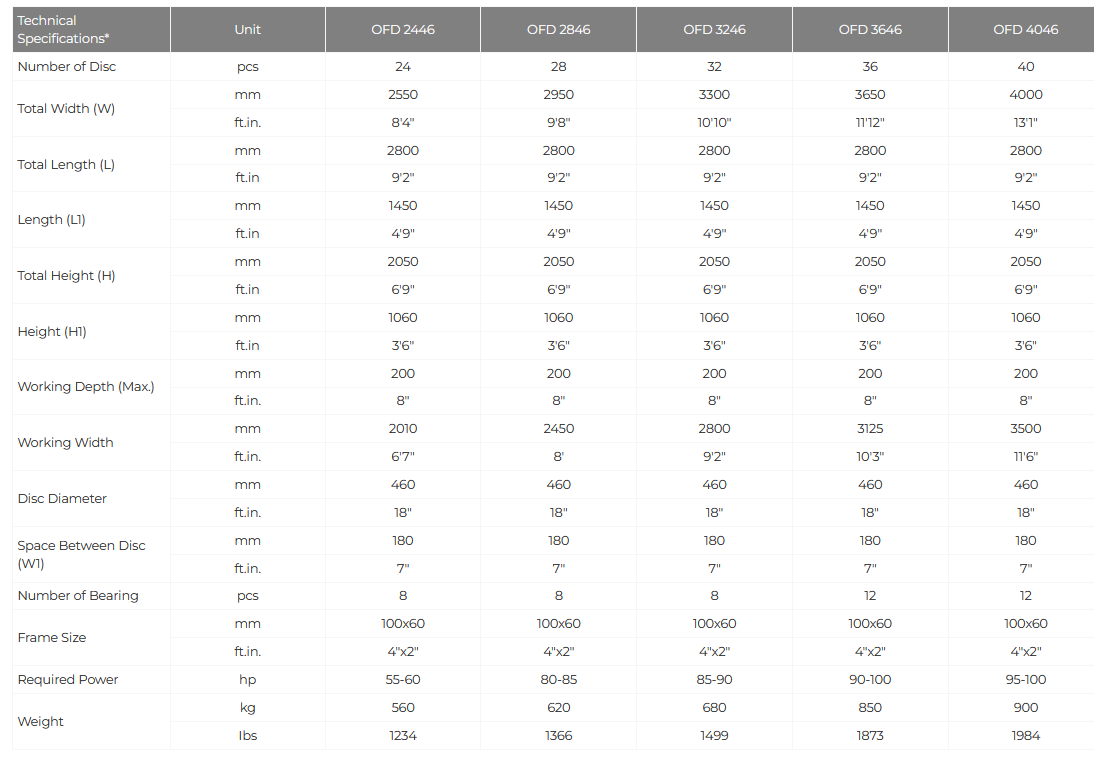Click the Technical Specifications header cell
Viewport: 1094px width, 774px height.
pyautogui.click(x=62, y=29)
